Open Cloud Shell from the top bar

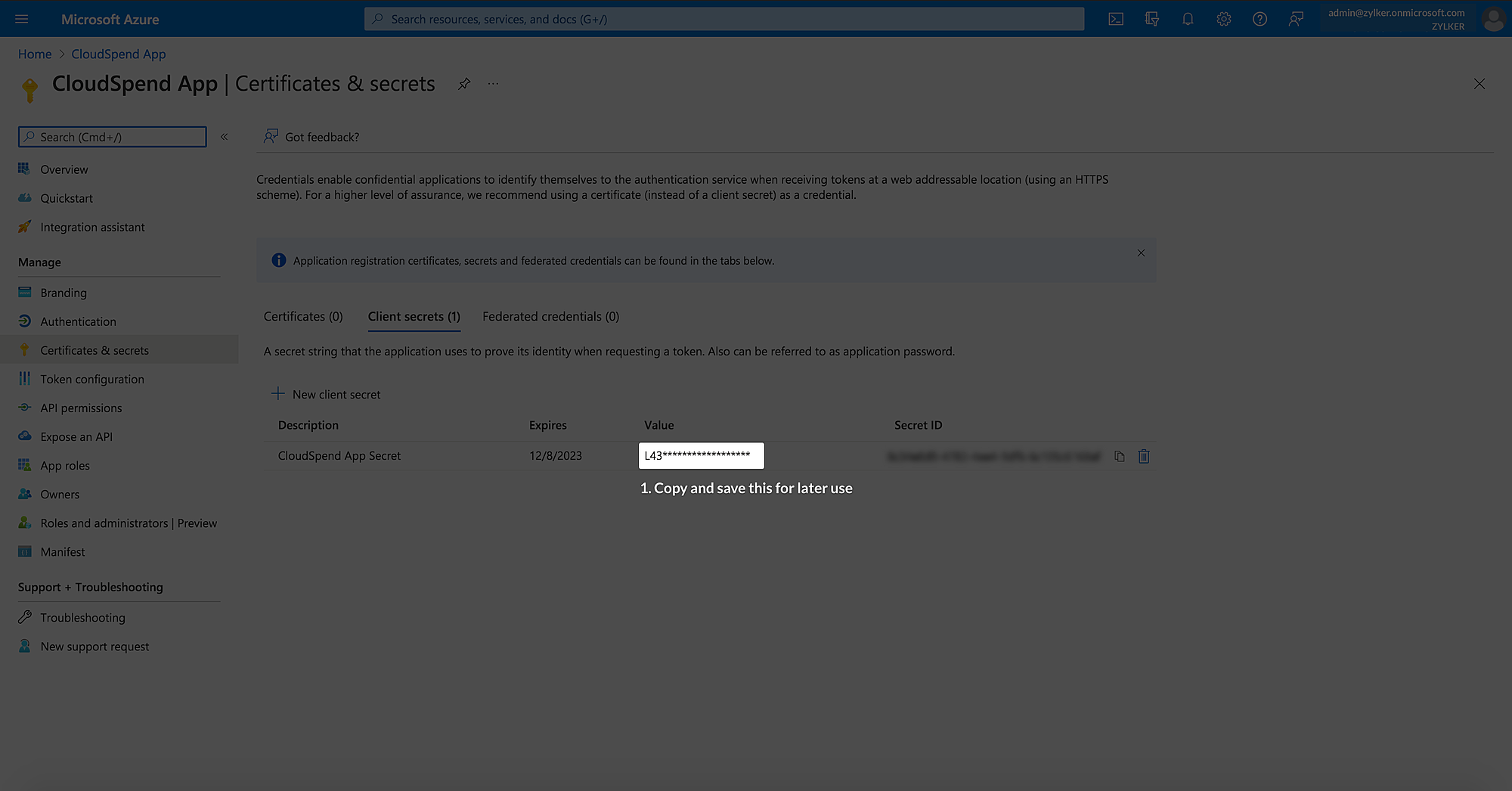pyautogui.click(x=1116, y=19)
